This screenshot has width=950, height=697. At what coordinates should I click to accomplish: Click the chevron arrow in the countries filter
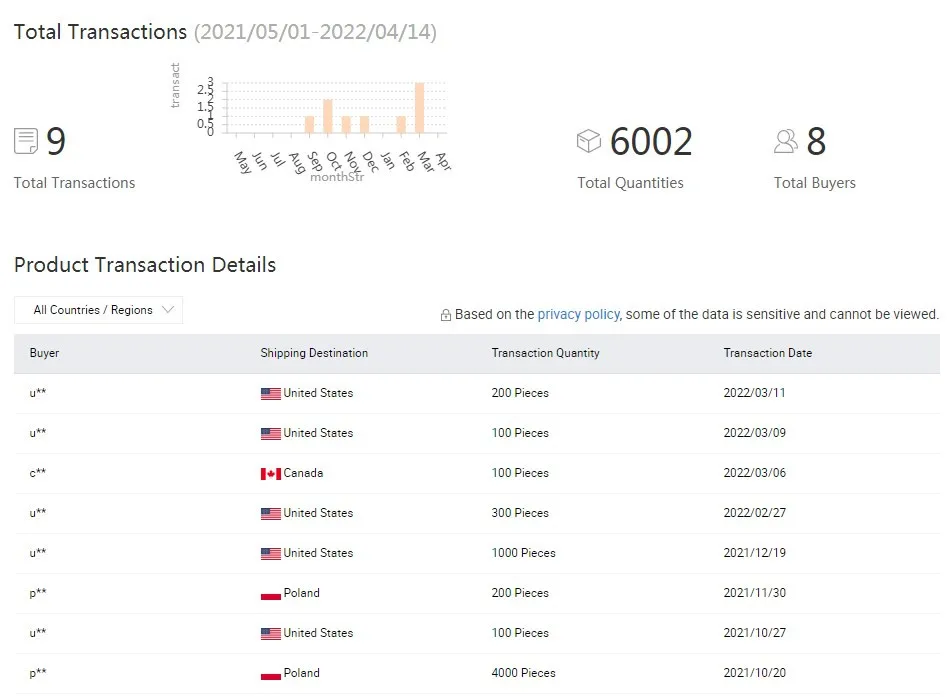tap(167, 310)
